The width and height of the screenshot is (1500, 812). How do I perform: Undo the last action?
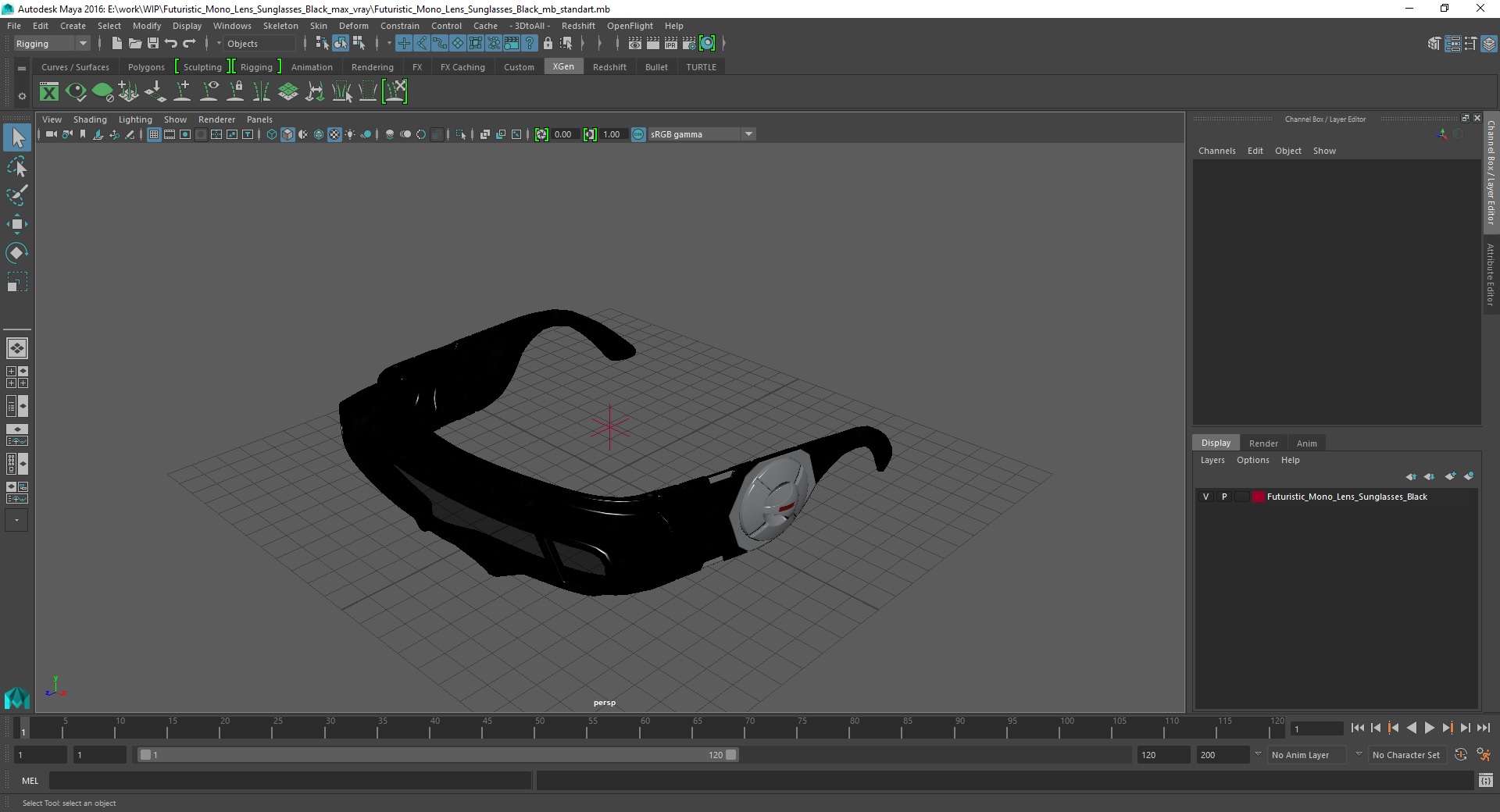click(171, 44)
